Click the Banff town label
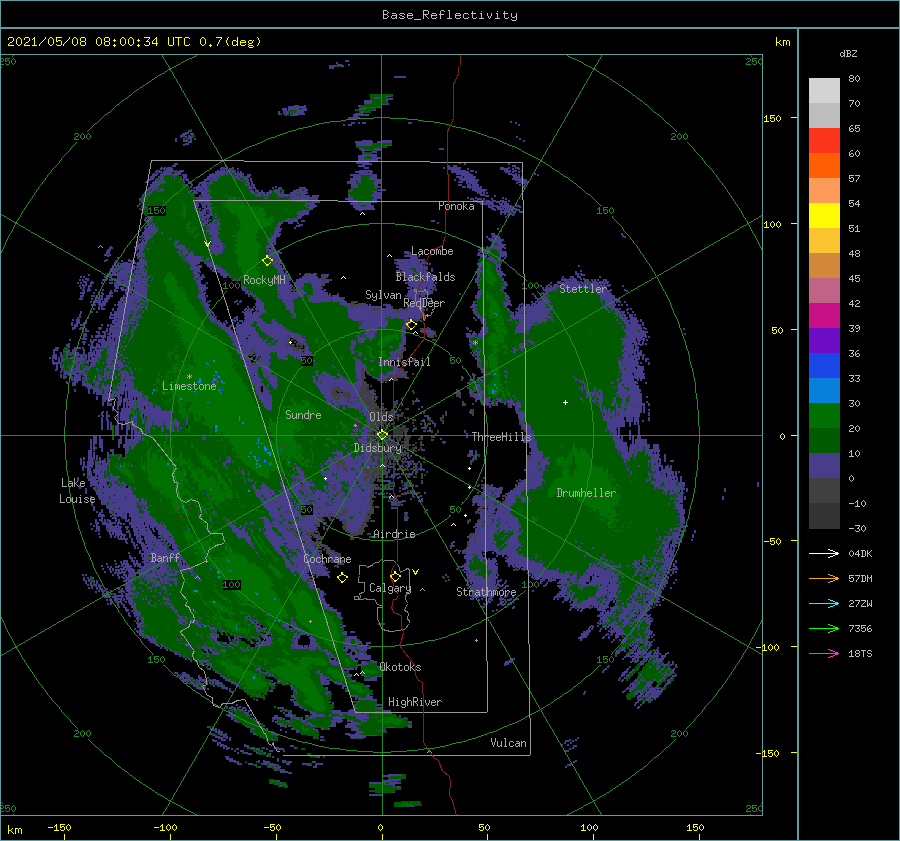The image size is (900, 841). click(165, 558)
